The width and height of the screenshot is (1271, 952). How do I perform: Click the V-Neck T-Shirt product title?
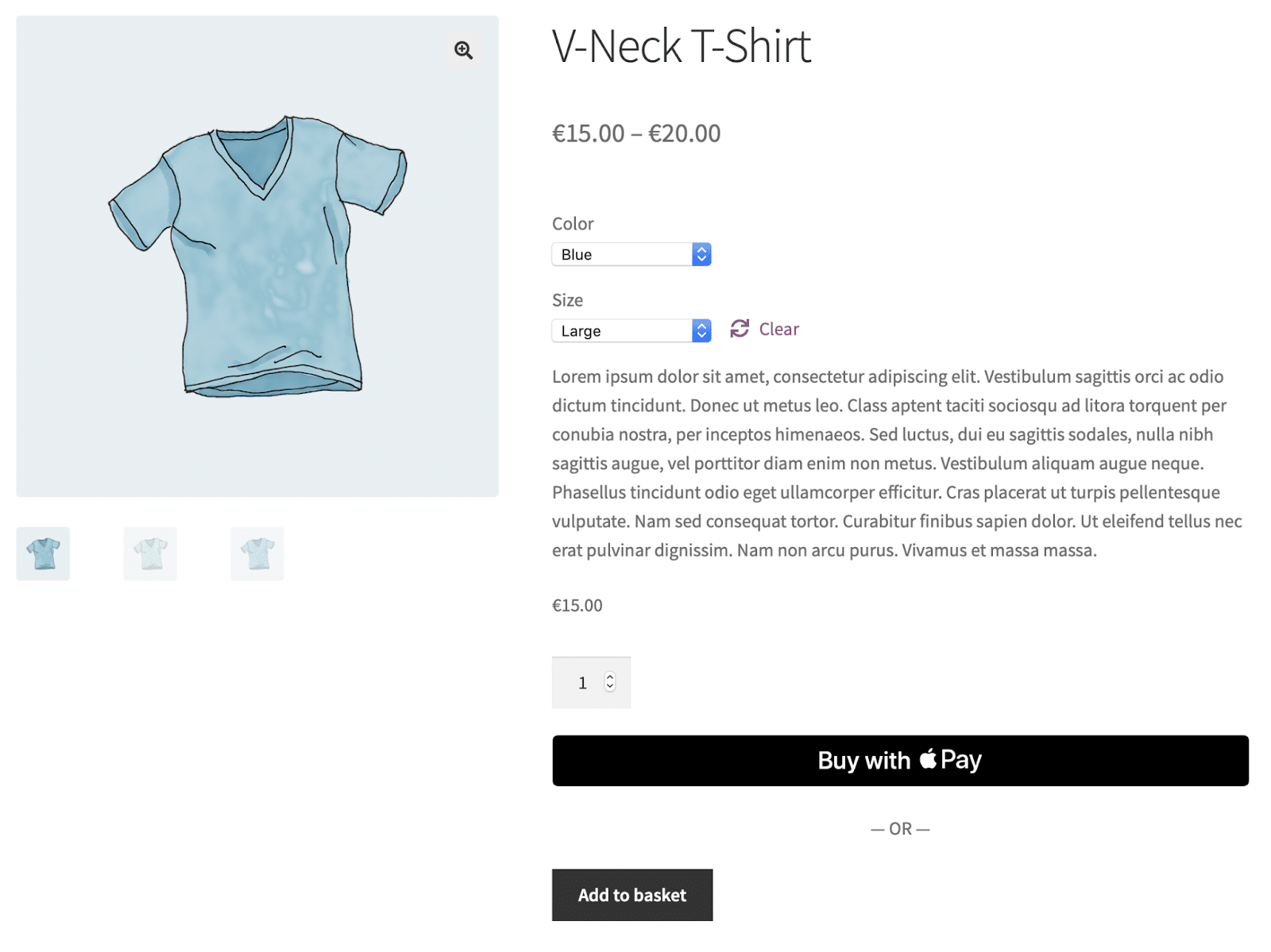point(682,46)
